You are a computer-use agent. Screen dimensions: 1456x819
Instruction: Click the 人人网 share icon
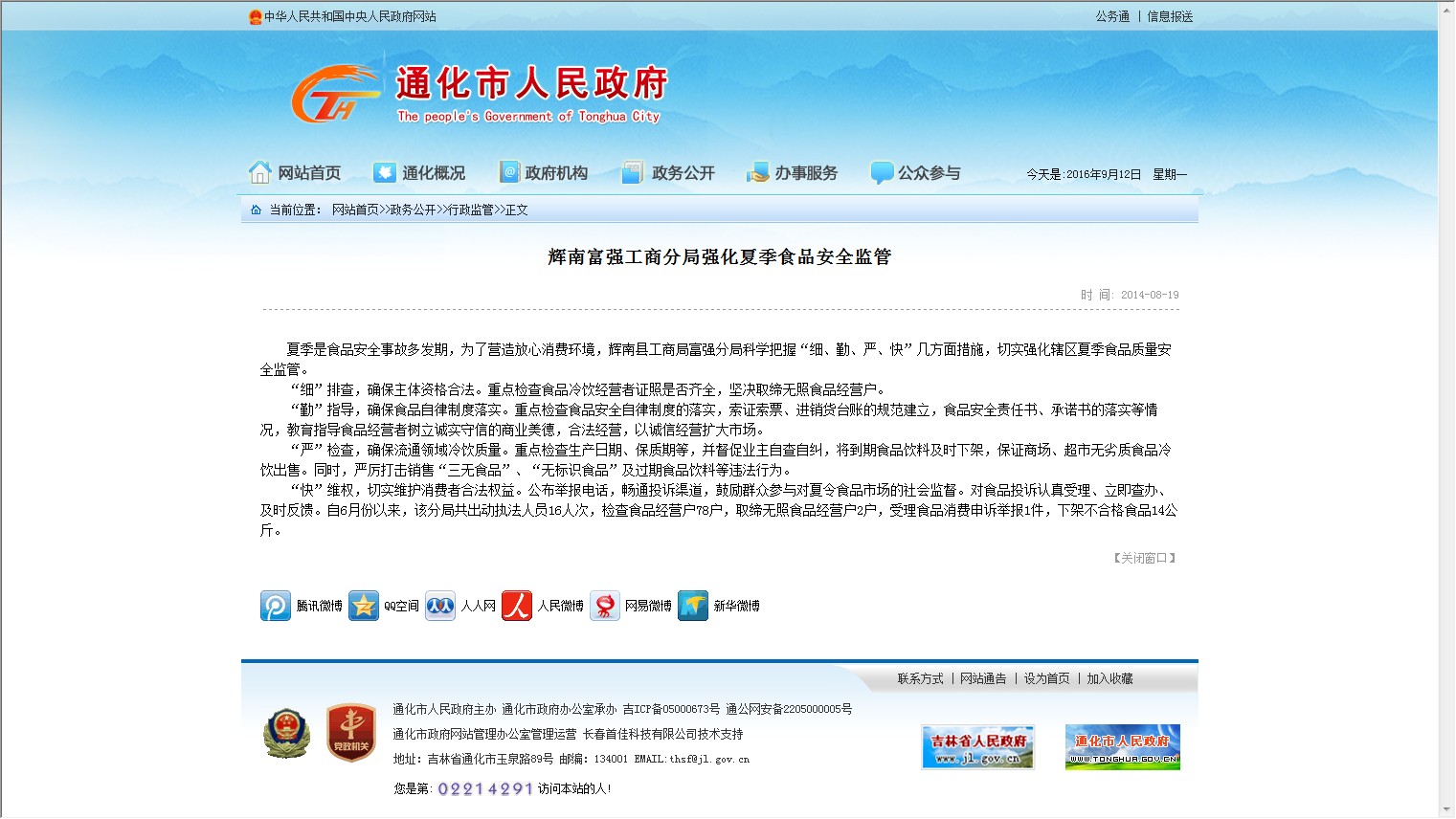[x=440, y=606]
